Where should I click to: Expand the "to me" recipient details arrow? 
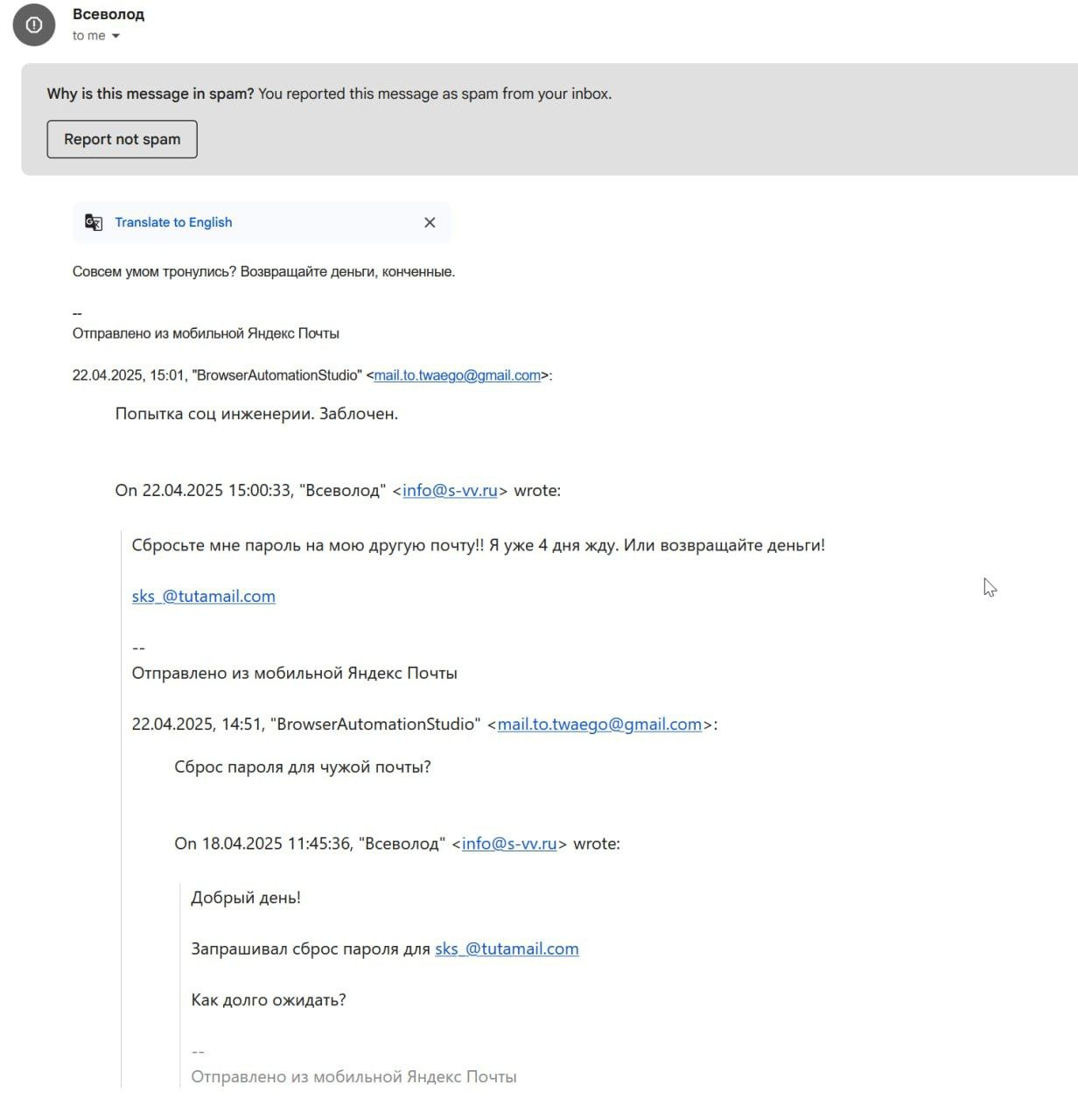(x=115, y=36)
